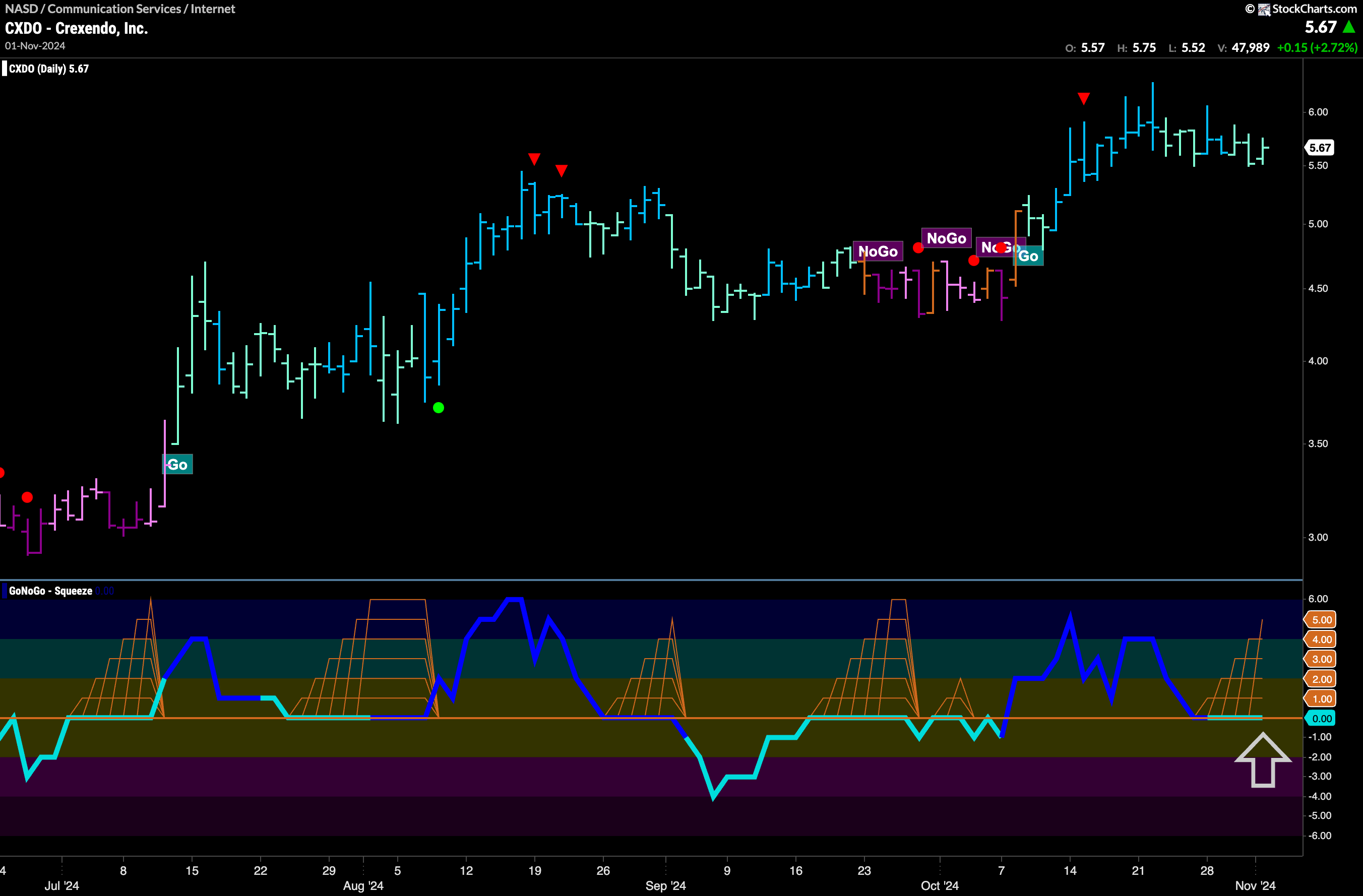Click the +0.15 (+2.72%) change text
Screen dimensions: 1363x896
1317,47
